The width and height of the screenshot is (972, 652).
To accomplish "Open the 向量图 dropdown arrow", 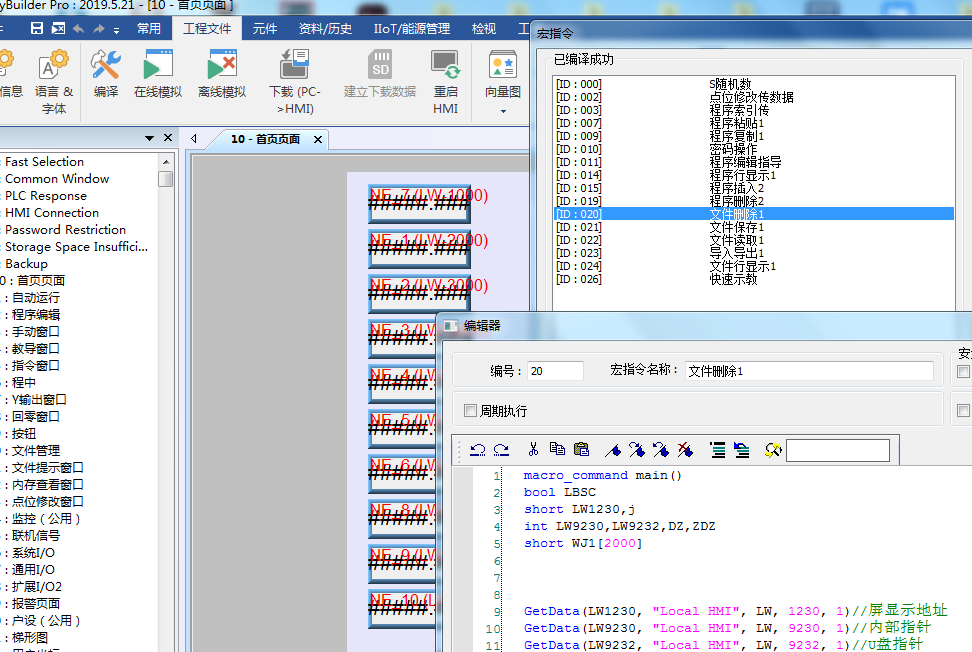I will coord(503,110).
